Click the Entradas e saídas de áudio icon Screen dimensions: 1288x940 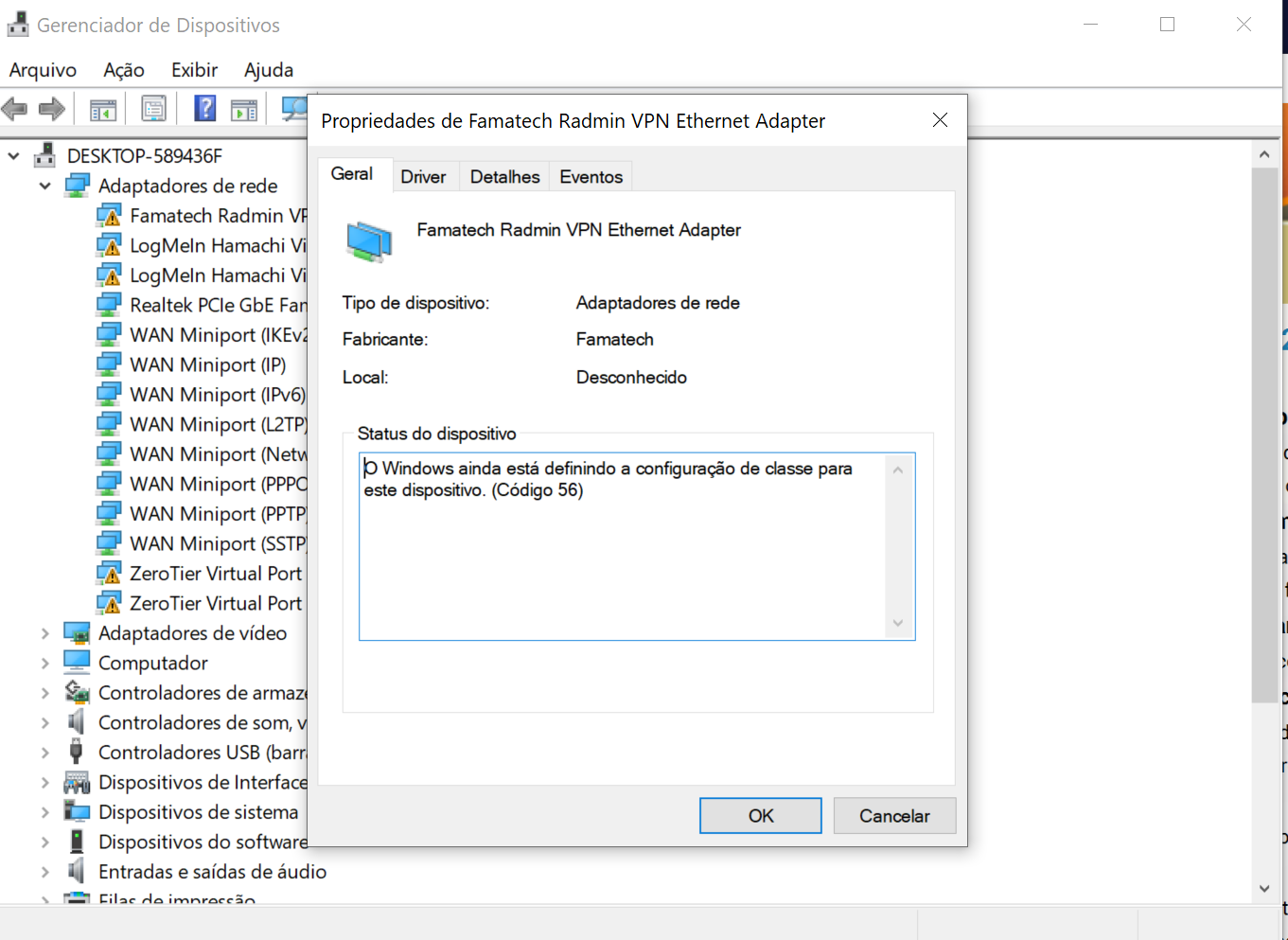pos(77,871)
